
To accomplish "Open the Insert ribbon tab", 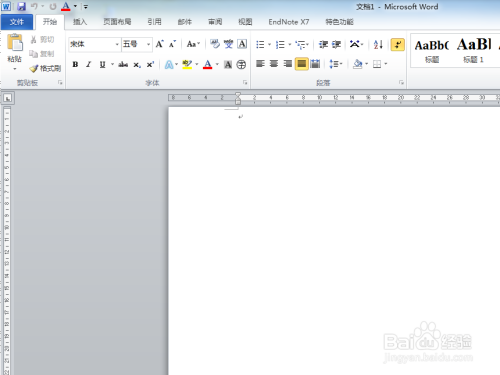I will point(80,22).
